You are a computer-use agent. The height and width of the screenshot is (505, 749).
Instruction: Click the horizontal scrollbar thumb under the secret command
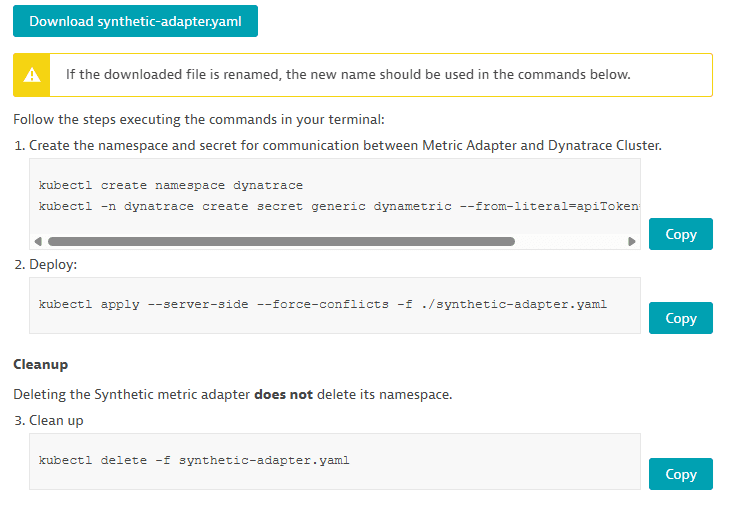281,241
